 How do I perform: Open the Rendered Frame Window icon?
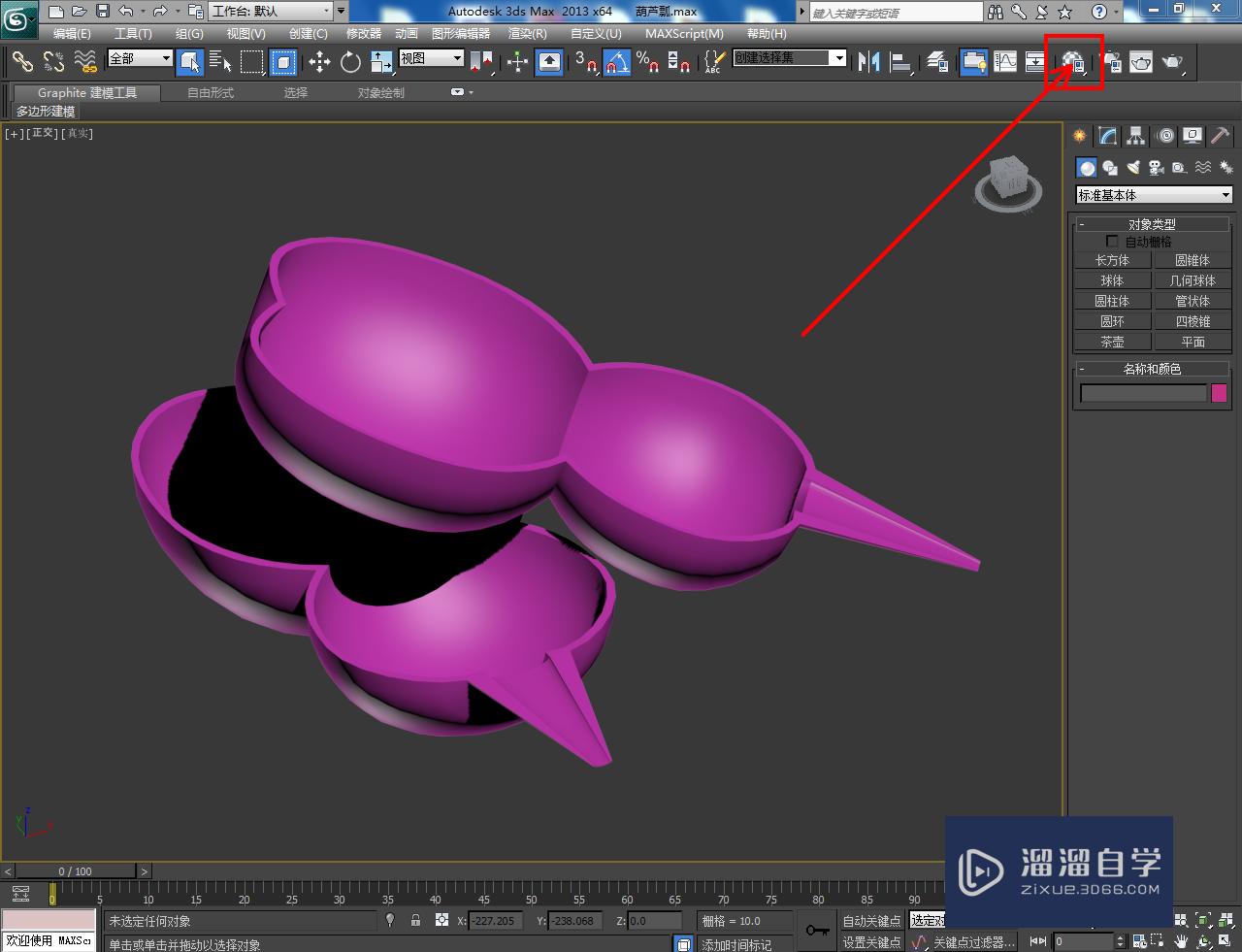(1141, 62)
